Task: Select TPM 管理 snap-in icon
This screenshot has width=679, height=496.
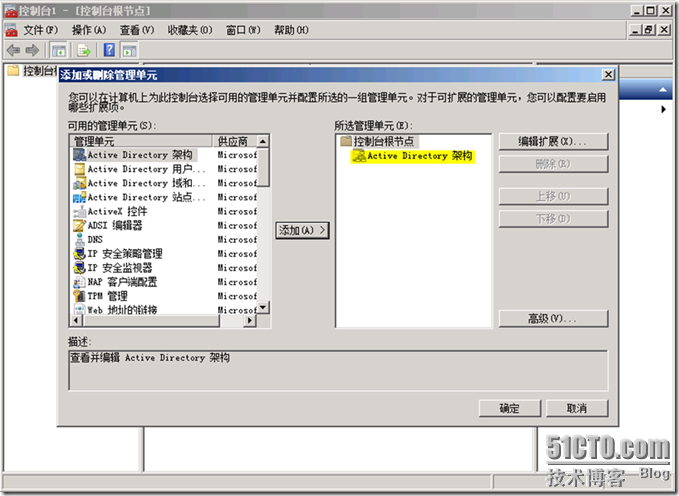Action: tap(80, 296)
